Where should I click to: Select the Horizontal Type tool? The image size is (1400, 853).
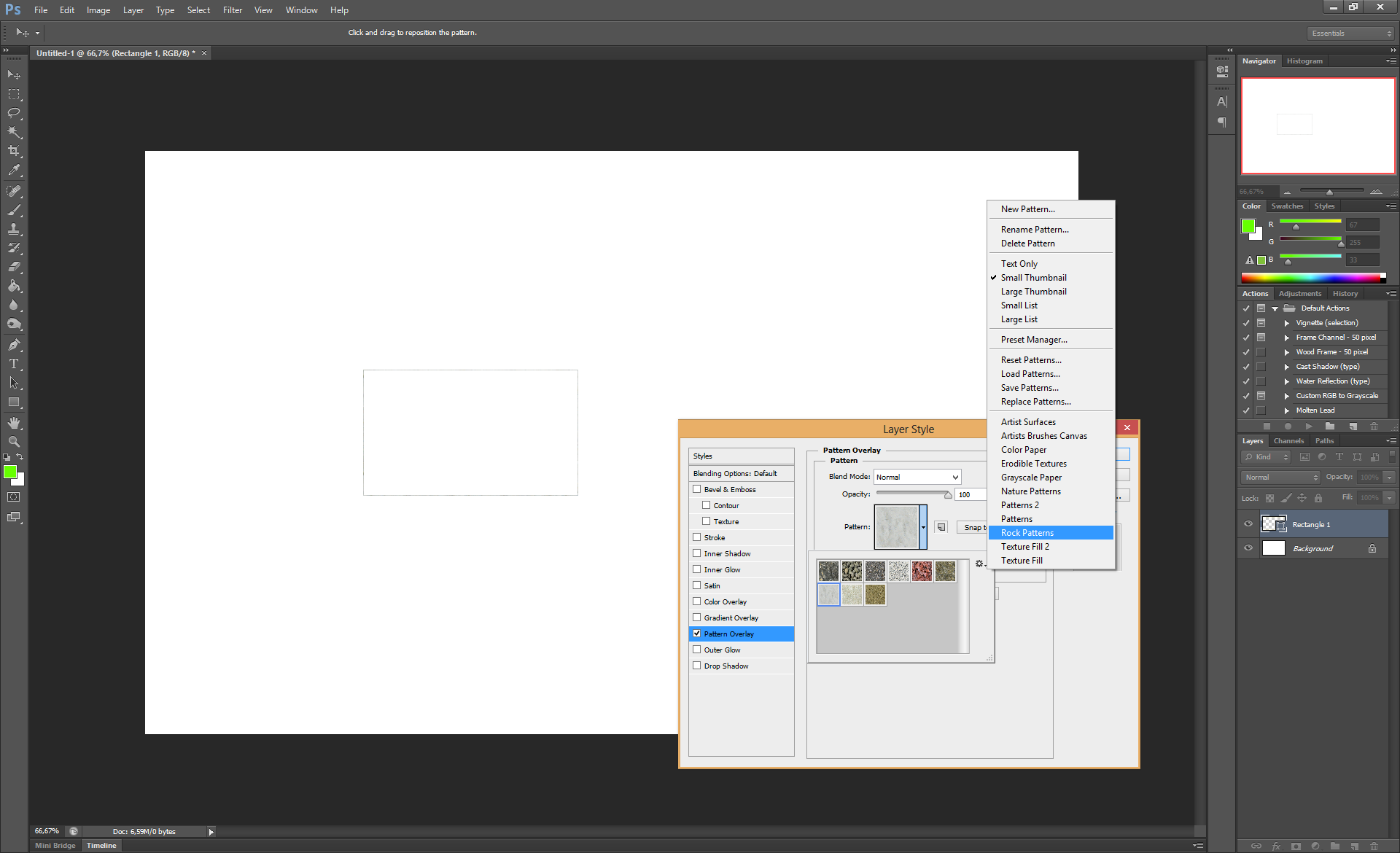[14, 364]
